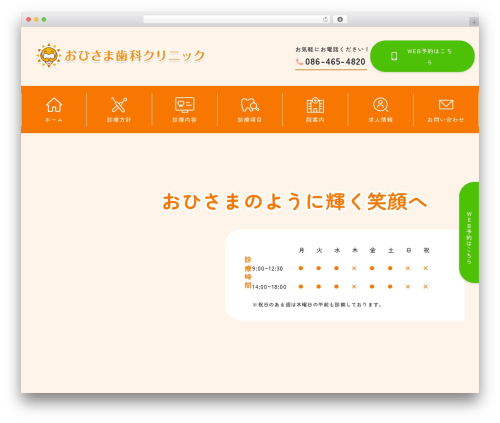The image size is (500, 423).
Task: Click the tooth with magnifier icon
Action: point(250,105)
